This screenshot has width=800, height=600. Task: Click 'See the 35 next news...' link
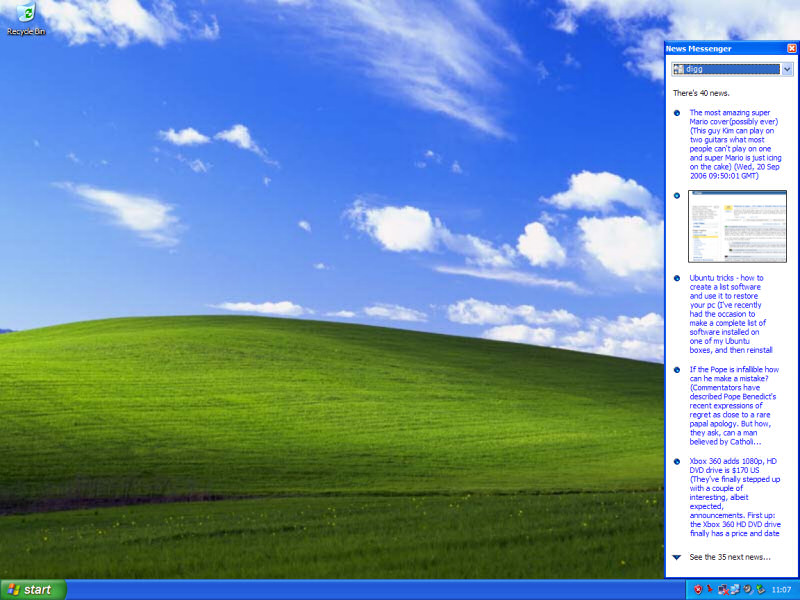(730, 557)
